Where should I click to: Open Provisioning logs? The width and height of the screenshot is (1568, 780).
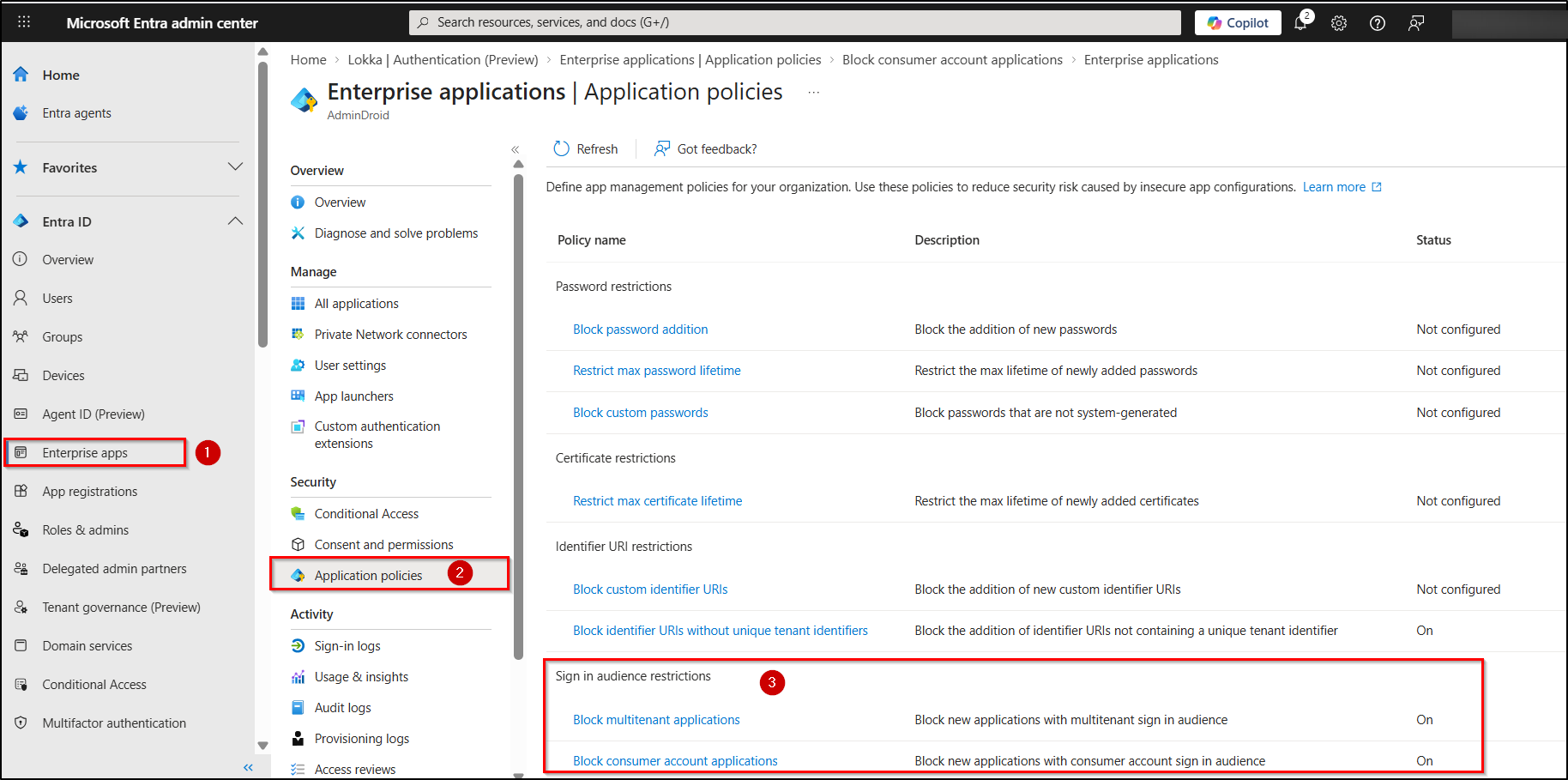pyautogui.click(x=362, y=738)
